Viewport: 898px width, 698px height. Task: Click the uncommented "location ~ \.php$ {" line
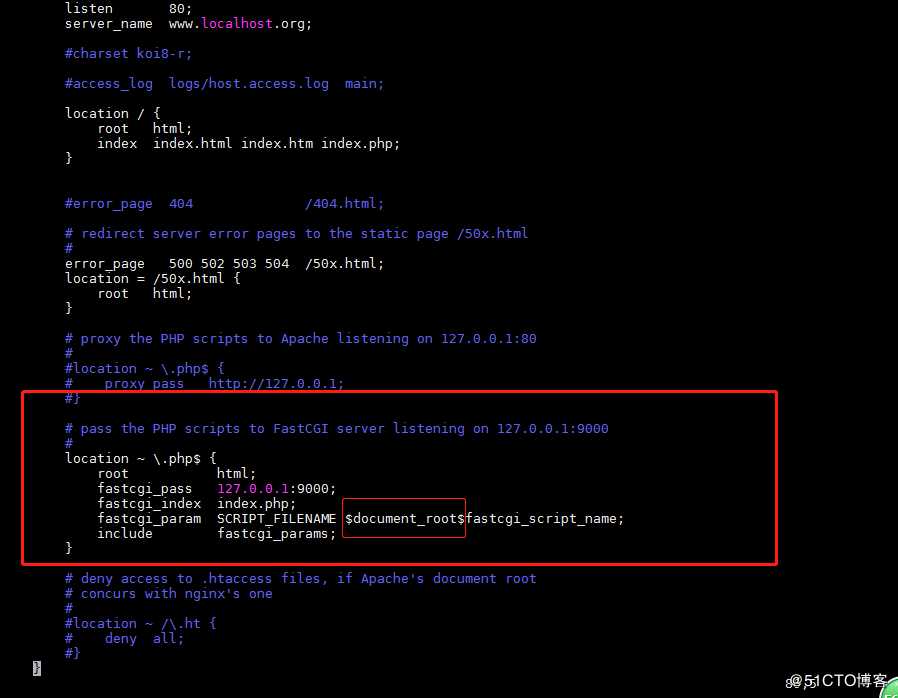point(140,459)
